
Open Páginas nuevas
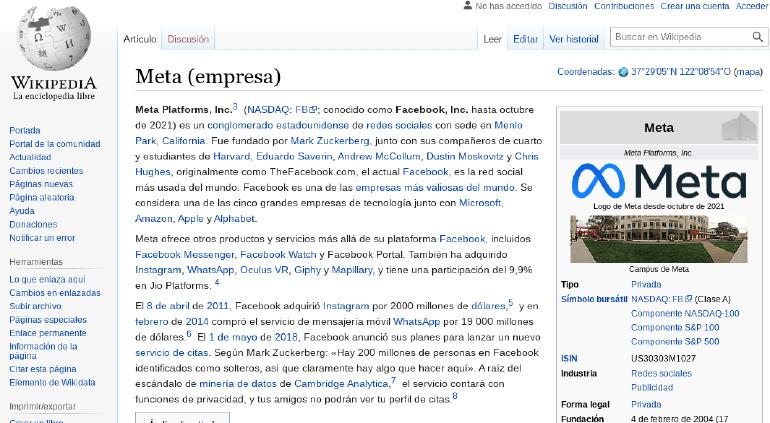41,184
